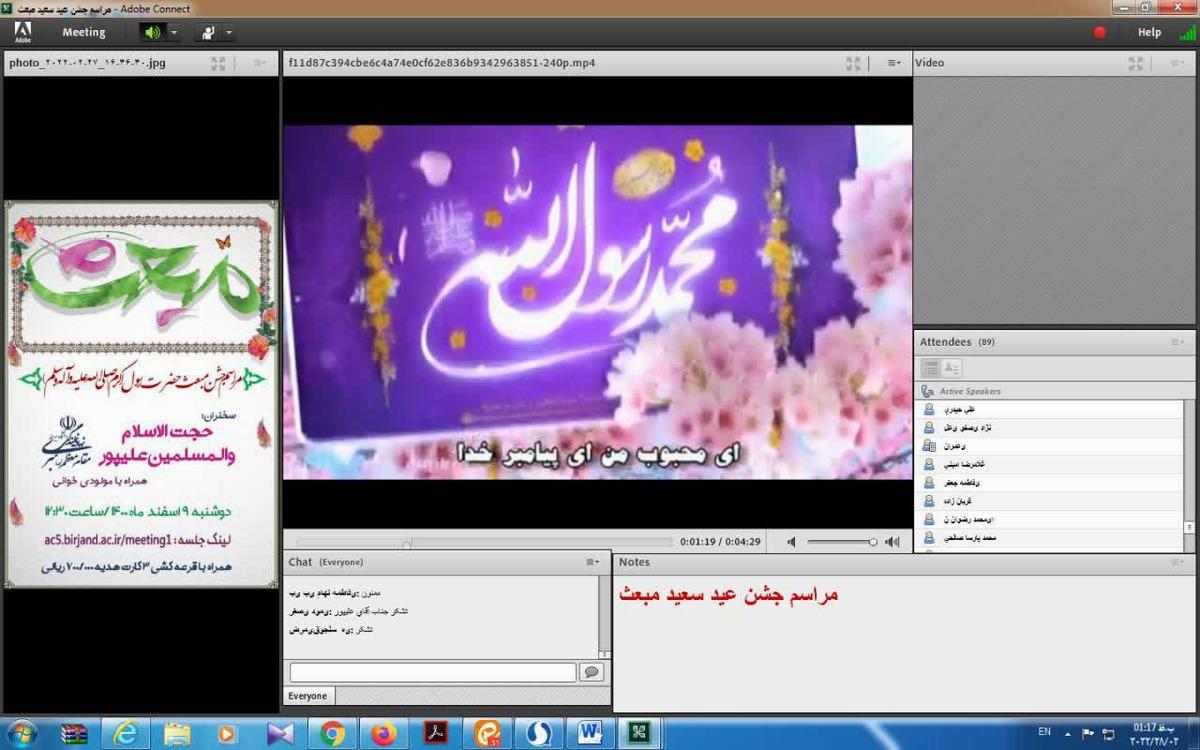Open the Help menu
This screenshot has width=1200, height=750.
click(x=1149, y=32)
